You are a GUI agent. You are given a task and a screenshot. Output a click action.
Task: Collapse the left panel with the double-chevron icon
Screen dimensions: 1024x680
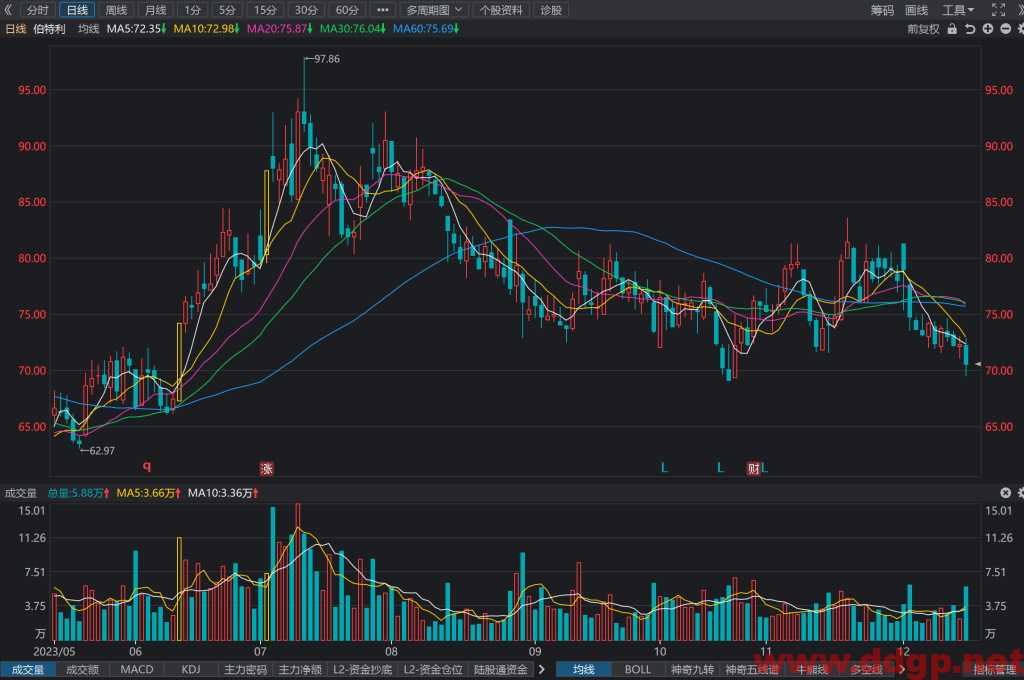click(8, 10)
